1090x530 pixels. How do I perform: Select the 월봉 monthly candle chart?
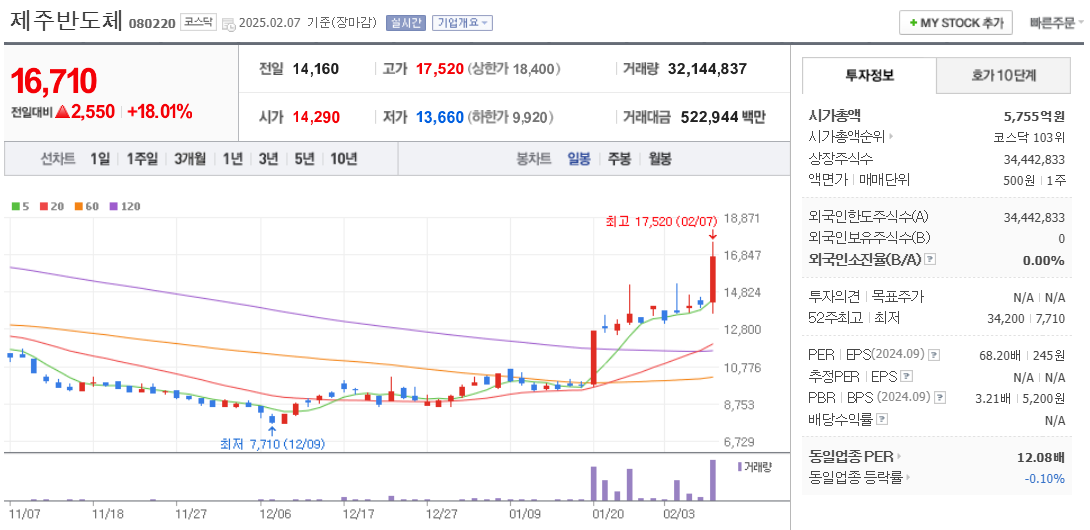coord(660,159)
